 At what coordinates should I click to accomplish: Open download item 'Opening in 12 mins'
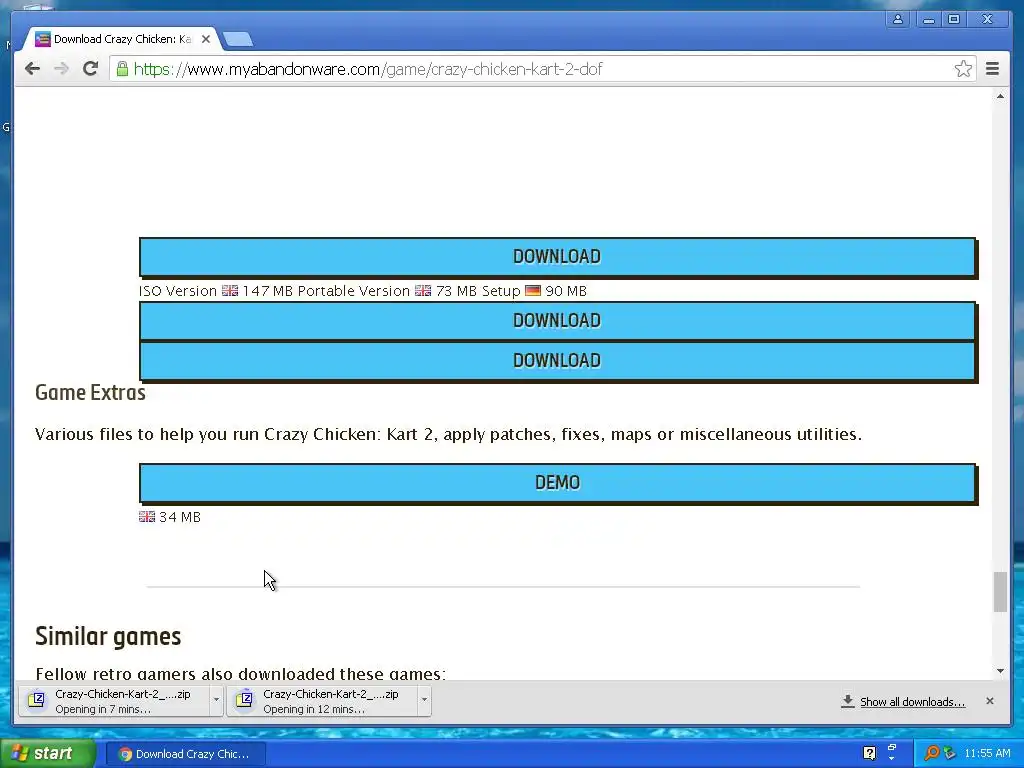[321, 701]
